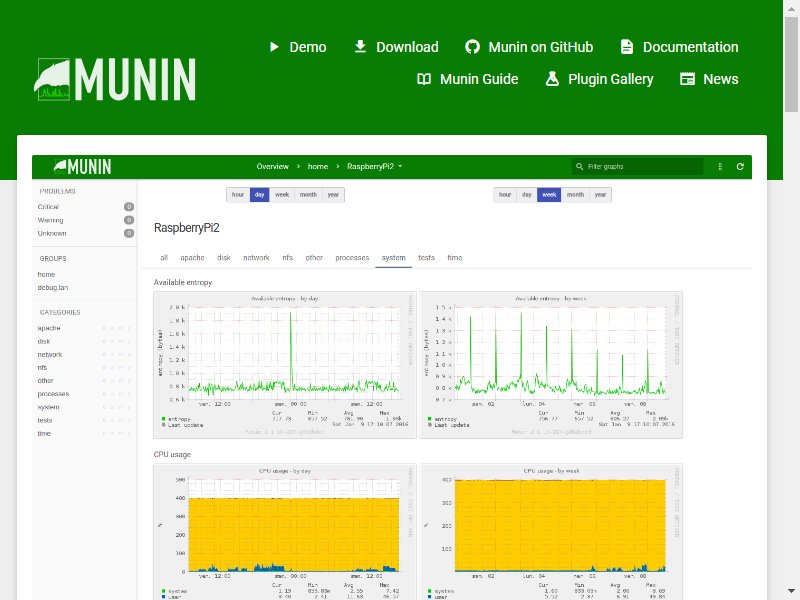Open the 'debug.lan' group in the sidebar
Viewport: 800px width, 600px height.
53,288
